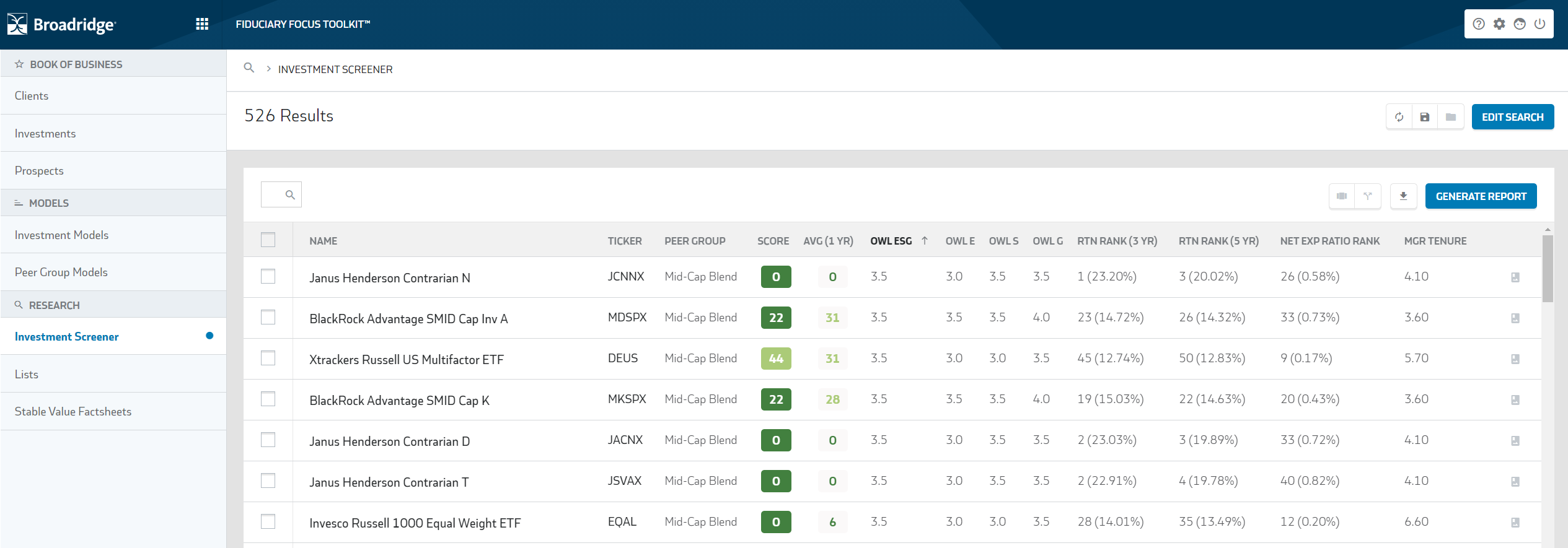Refresh the search results
This screenshot has height=548, width=1568.
[x=1399, y=117]
